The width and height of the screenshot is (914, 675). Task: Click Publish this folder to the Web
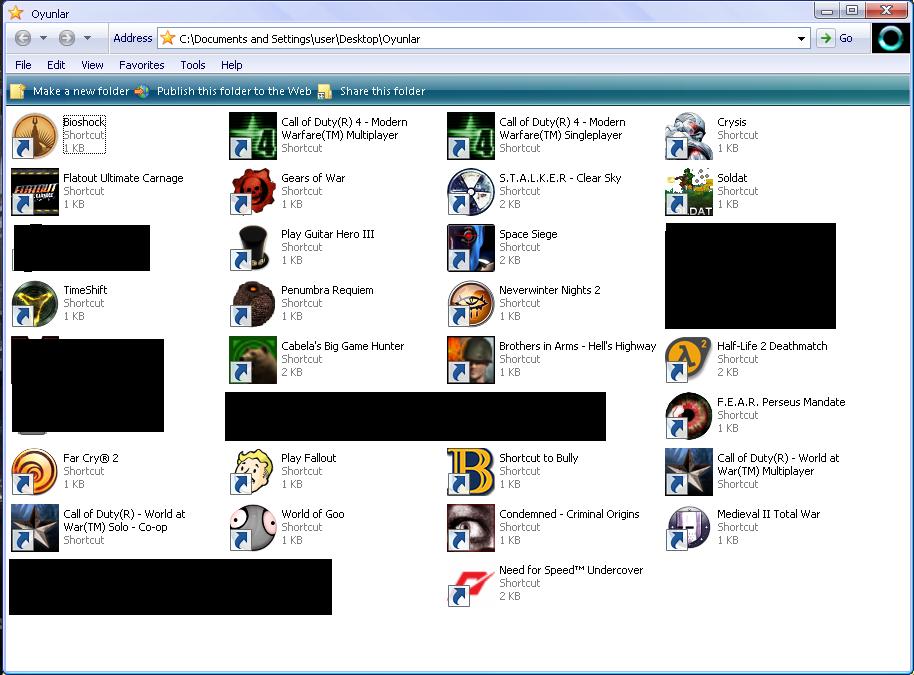click(224, 92)
